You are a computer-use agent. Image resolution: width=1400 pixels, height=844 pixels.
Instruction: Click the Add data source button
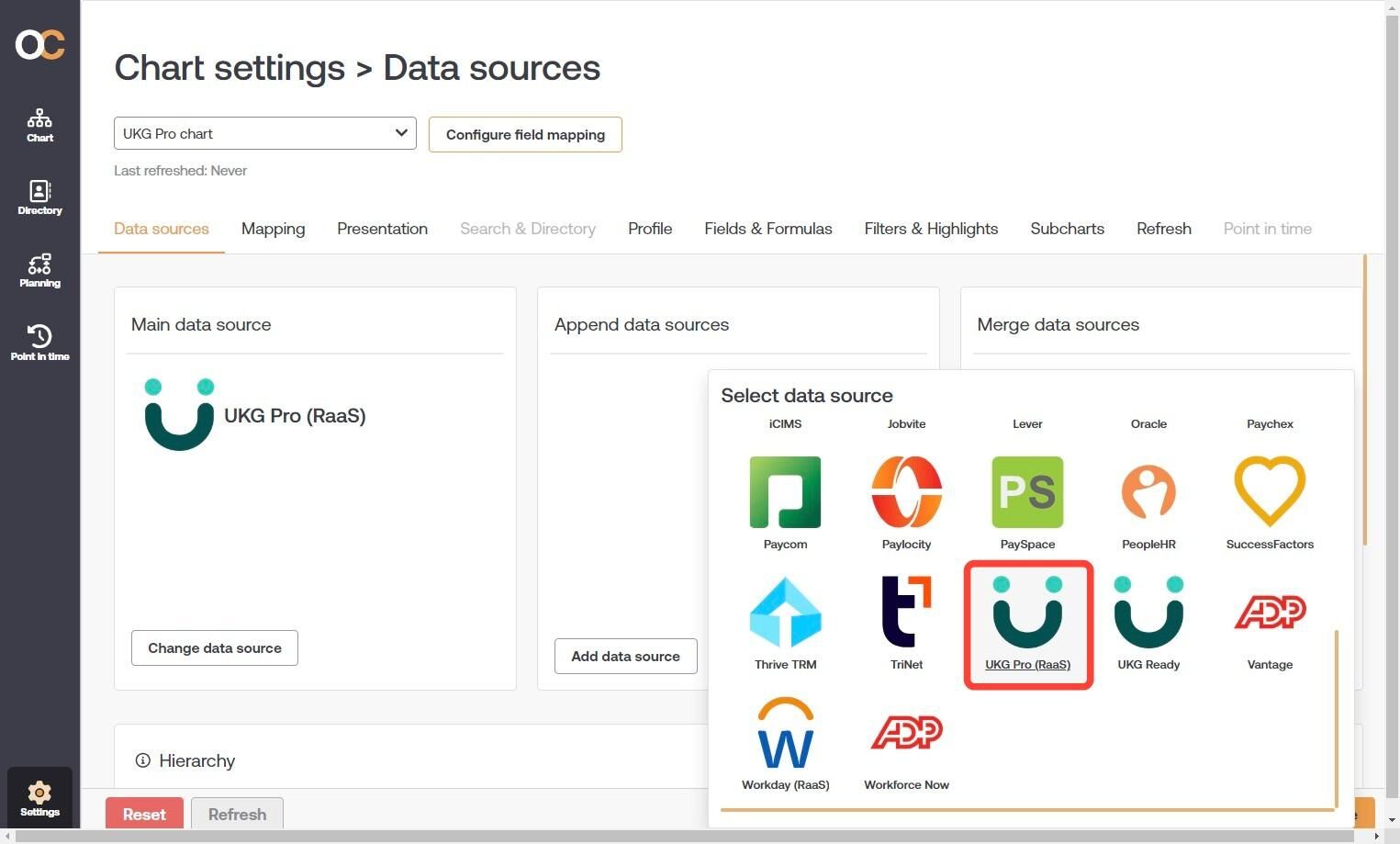pyautogui.click(x=625, y=656)
